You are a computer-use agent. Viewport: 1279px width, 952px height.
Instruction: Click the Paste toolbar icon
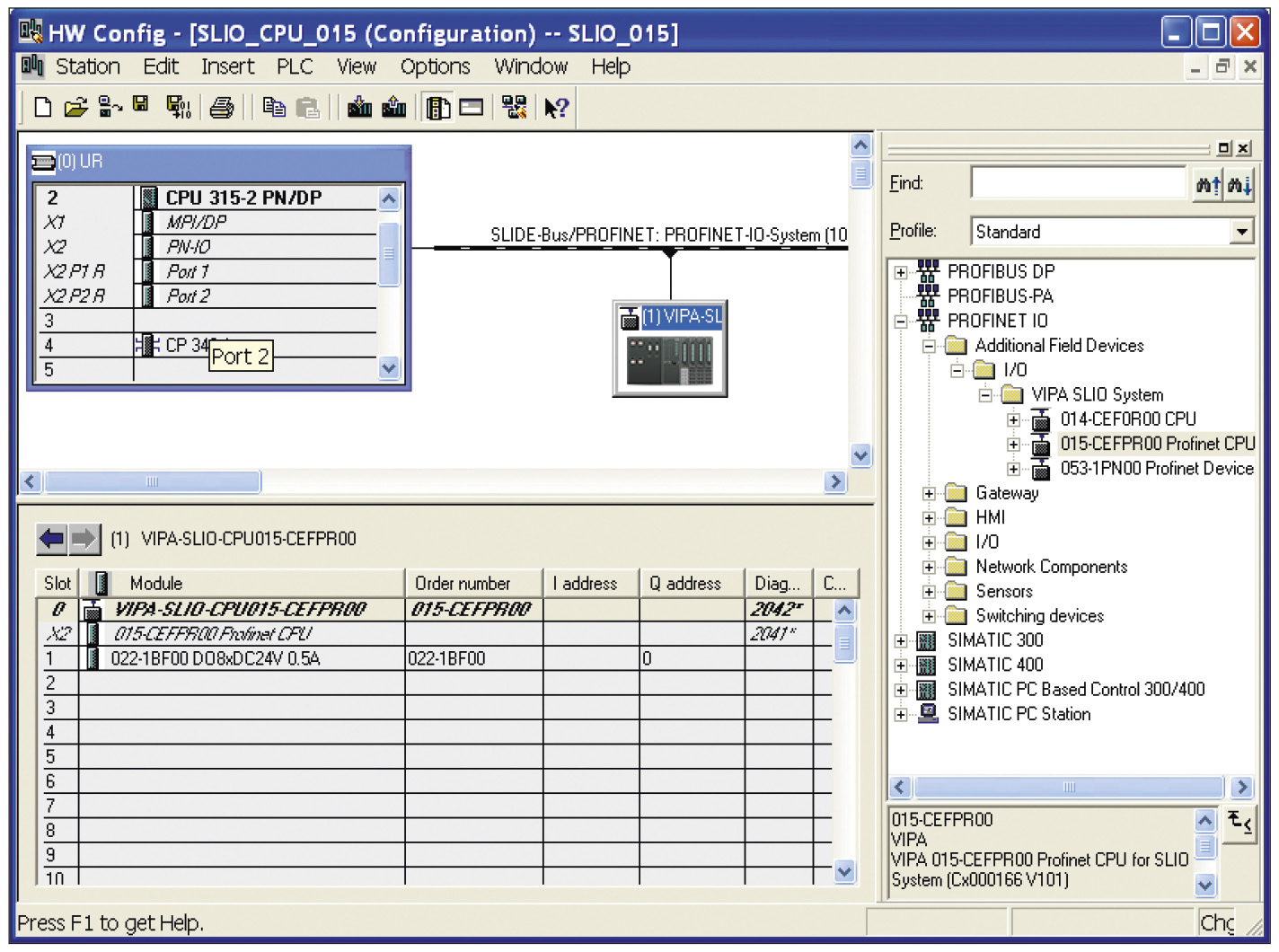pos(307,109)
